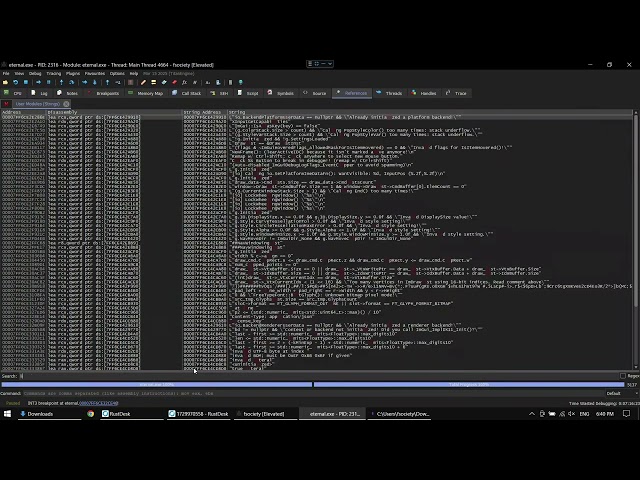Open the Windows notification center icon
The height and width of the screenshot is (480, 640).
click(627, 414)
